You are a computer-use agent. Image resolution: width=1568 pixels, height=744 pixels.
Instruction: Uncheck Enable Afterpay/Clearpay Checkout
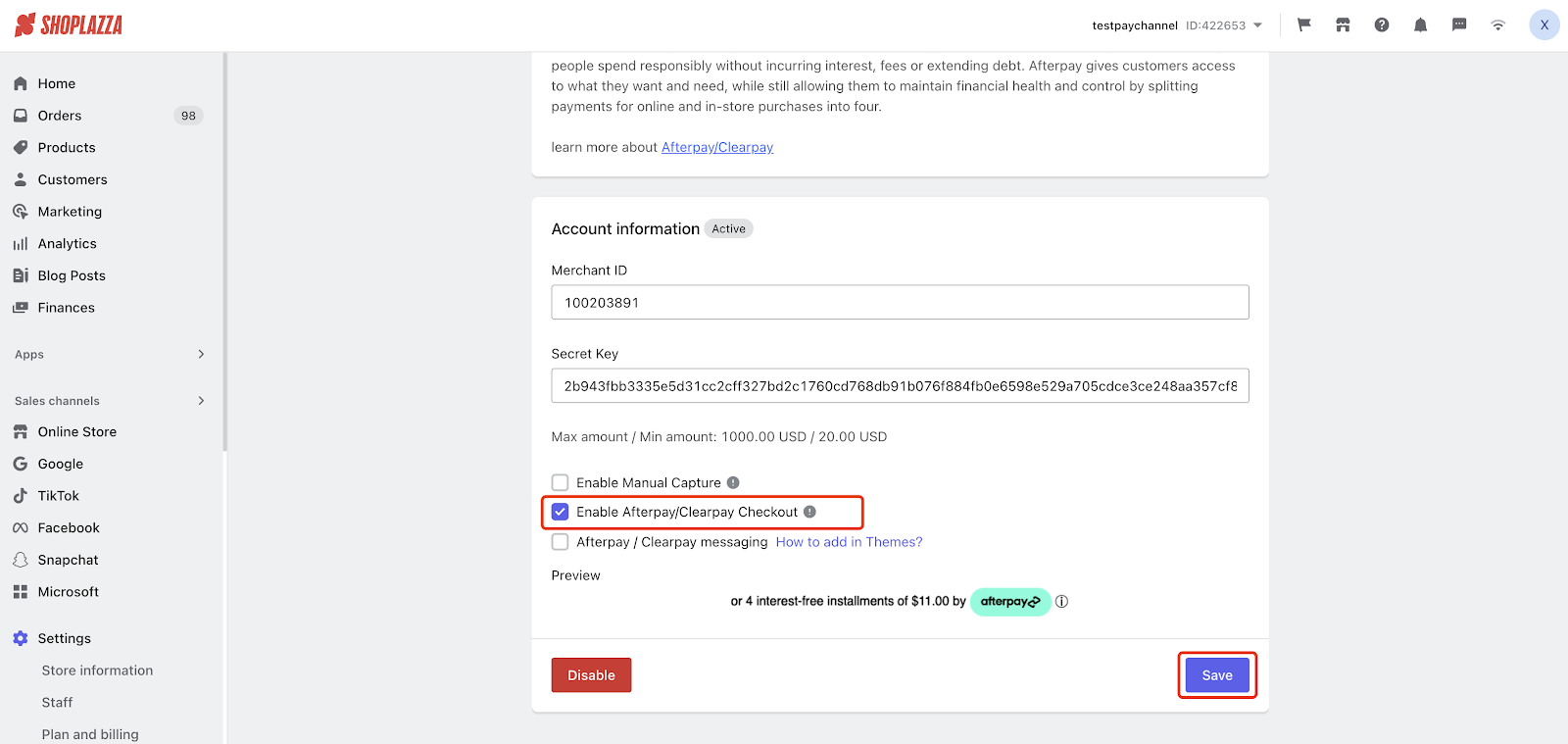(x=561, y=512)
